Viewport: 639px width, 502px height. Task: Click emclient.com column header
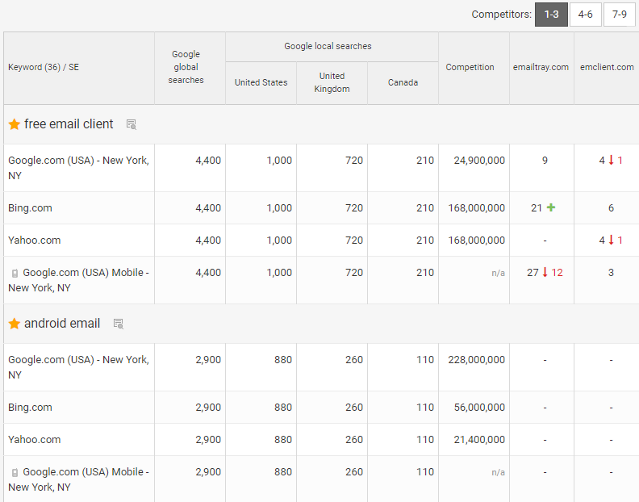[607, 68]
